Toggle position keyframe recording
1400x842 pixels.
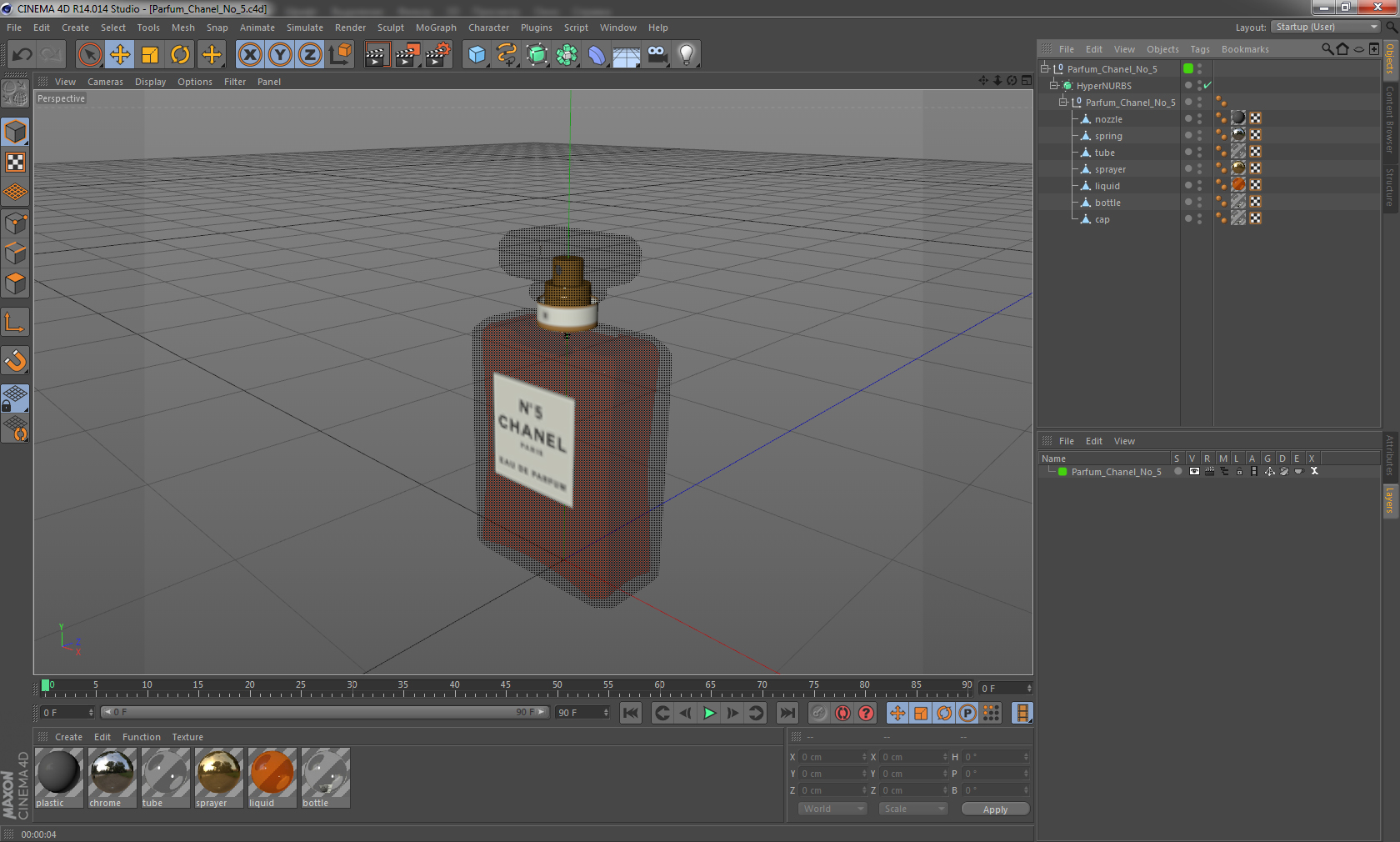[x=897, y=713]
